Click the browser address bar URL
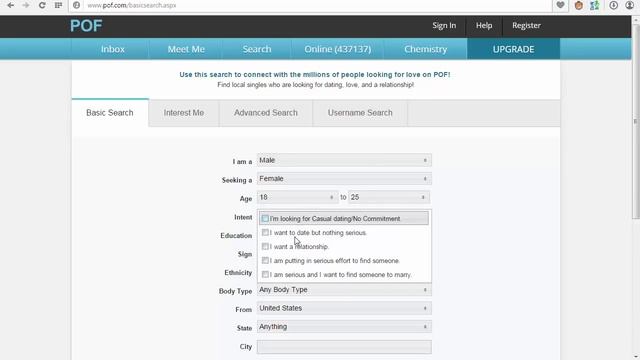Viewport: 640px width, 360px height. (x=131, y=5)
